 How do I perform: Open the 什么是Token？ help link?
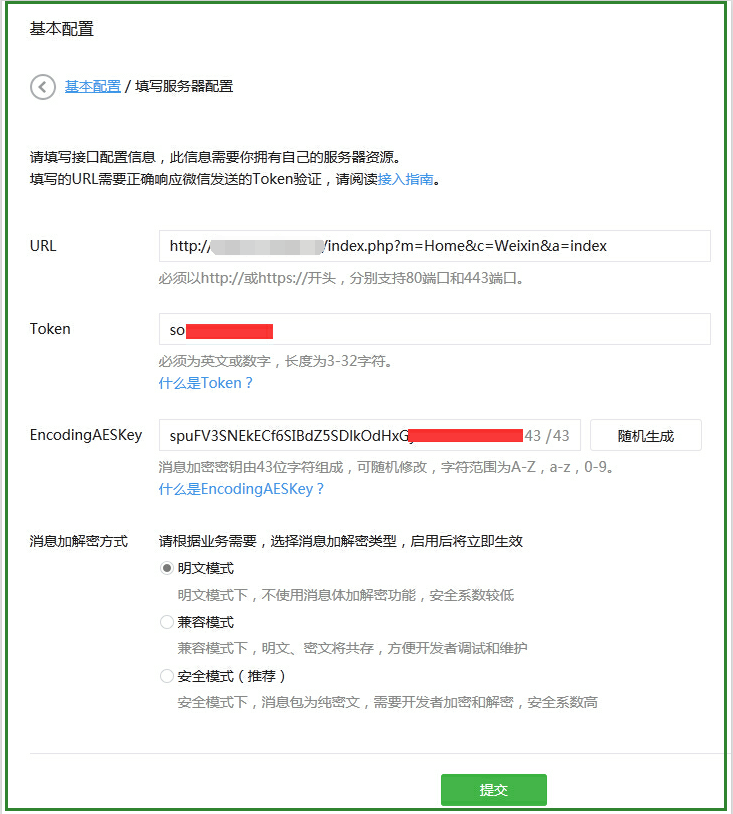206,383
